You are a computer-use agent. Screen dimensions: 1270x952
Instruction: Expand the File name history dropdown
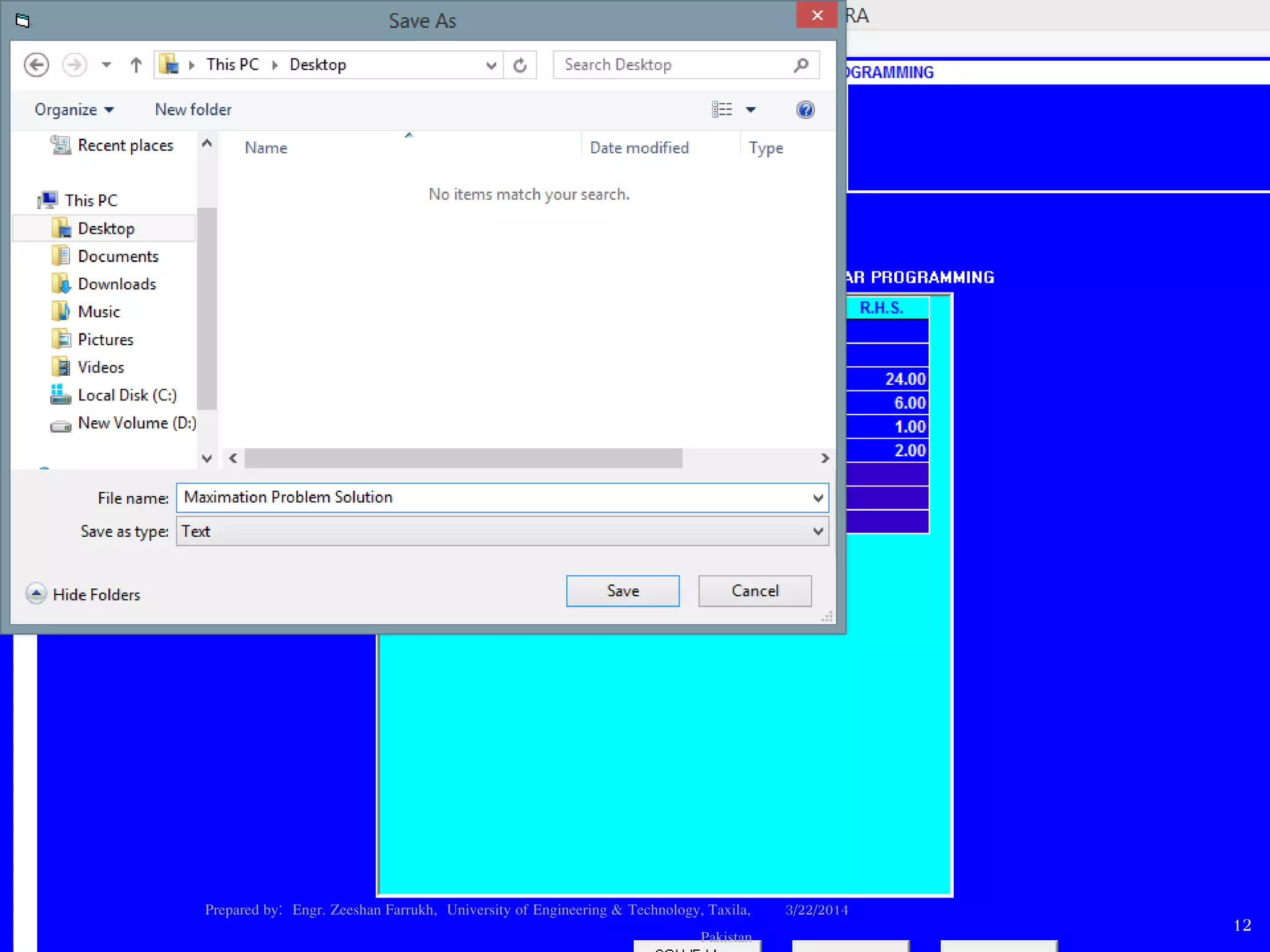[818, 498]
